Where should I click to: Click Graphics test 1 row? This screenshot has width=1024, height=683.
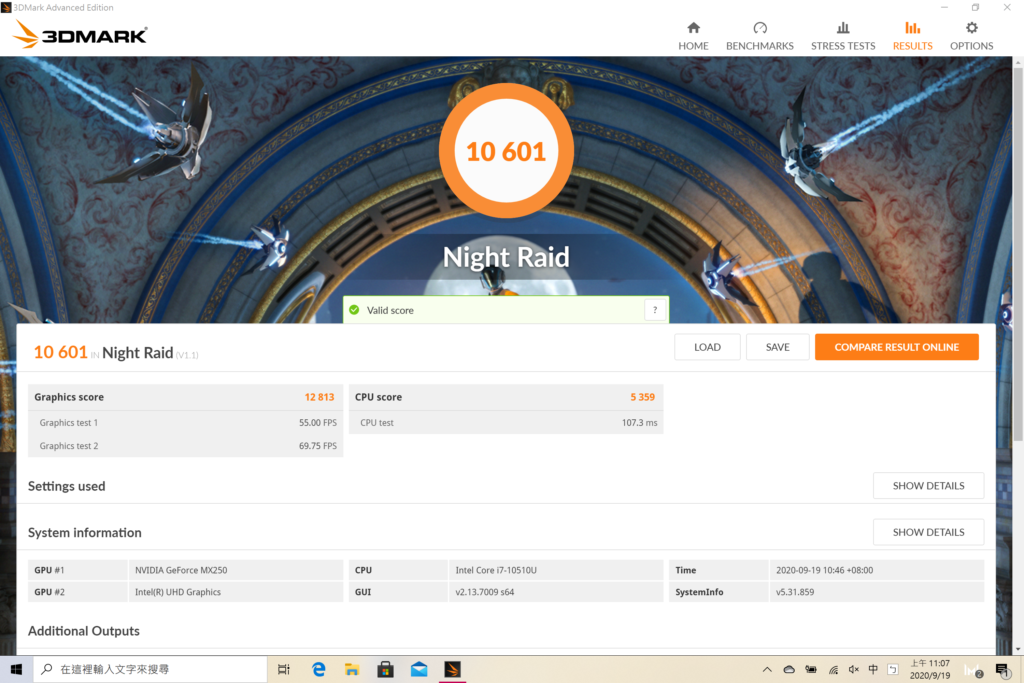coord(185,422)
